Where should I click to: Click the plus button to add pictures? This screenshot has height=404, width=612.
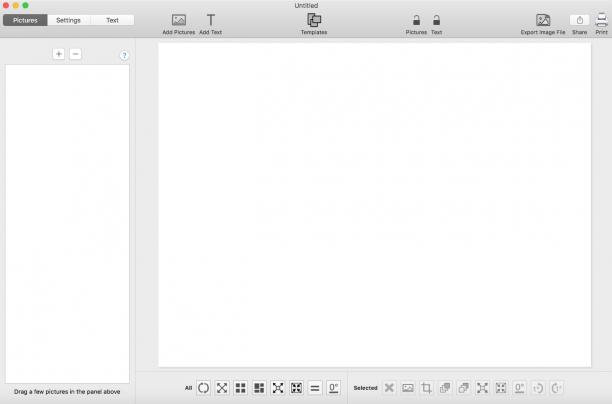point(59,54)
